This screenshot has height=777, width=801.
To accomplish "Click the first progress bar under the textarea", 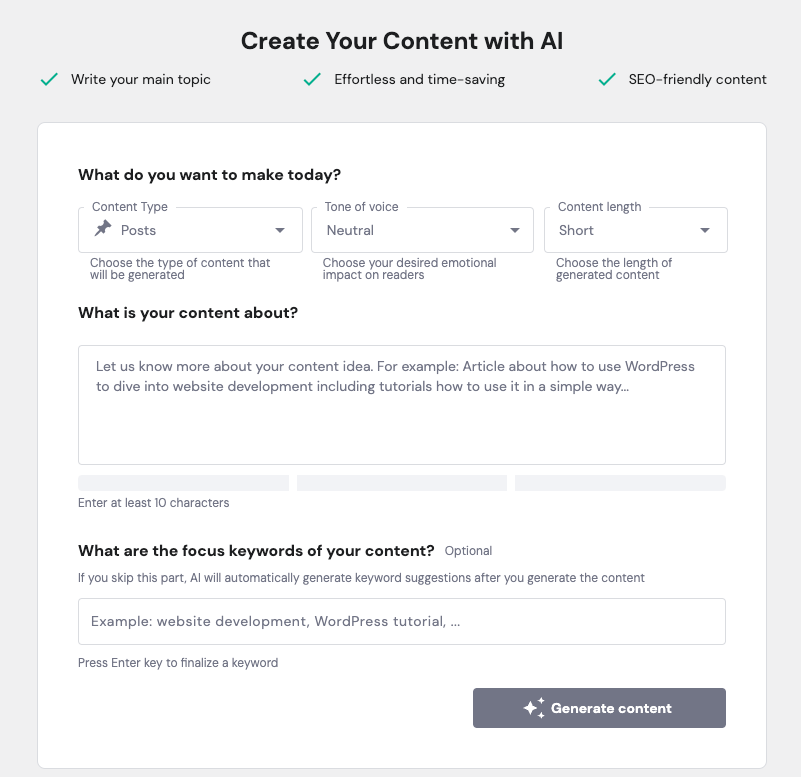I will [183, 482].
